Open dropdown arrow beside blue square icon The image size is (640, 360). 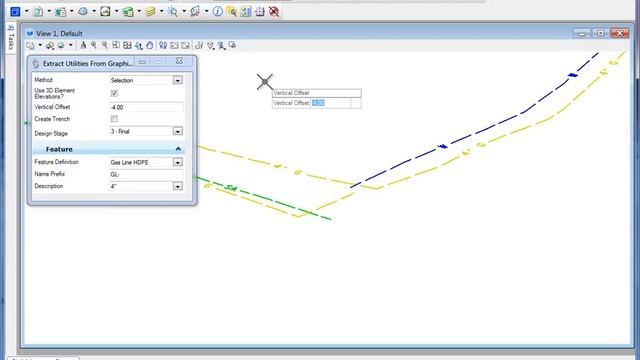(x=27, y=11)
